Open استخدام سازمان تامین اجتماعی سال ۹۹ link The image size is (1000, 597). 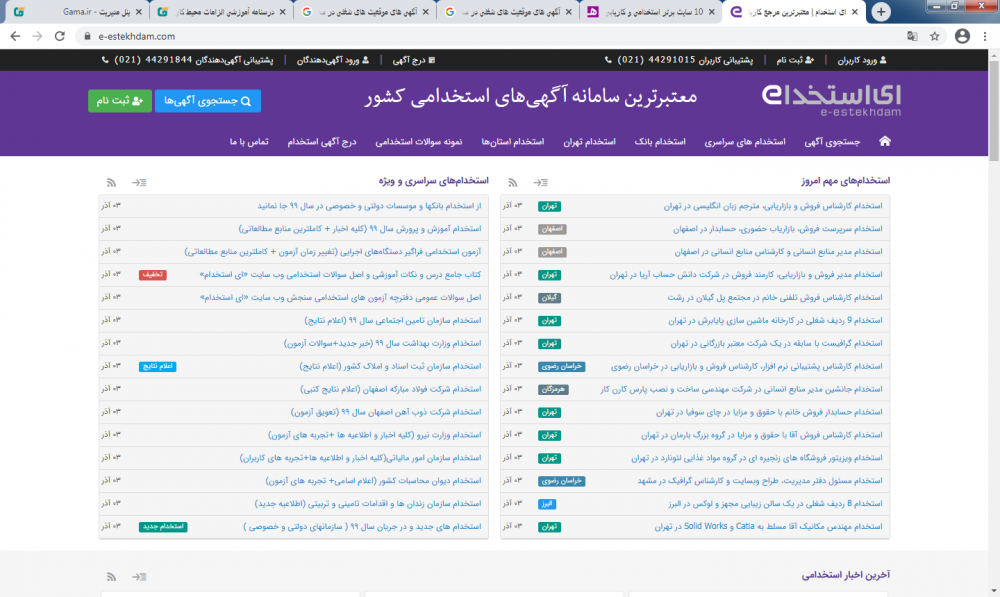(x=392, y=320)
